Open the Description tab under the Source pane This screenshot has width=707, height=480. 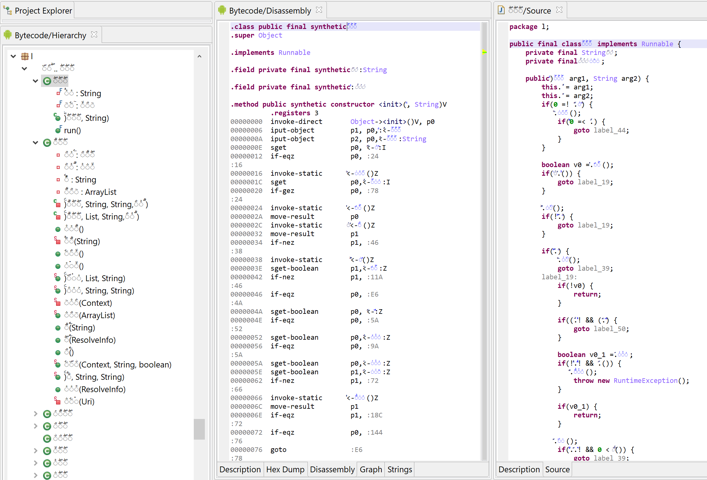coord(519,469)
